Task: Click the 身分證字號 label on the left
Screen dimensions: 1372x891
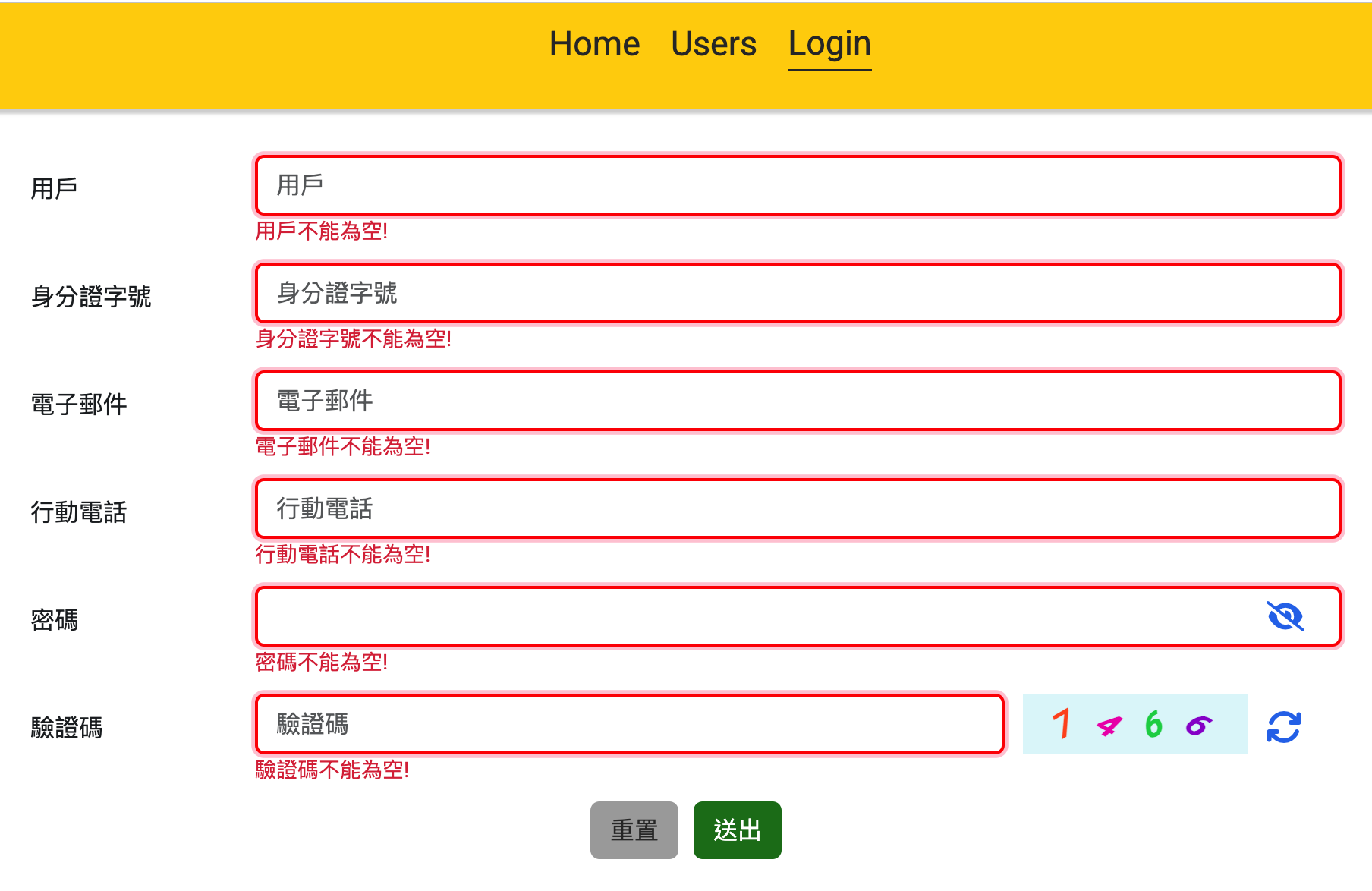Action: tap(91, 296)
